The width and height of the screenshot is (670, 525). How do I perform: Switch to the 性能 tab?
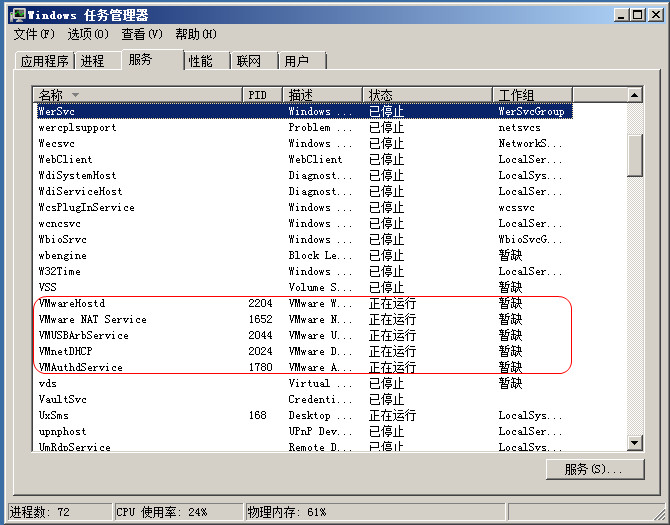click(x=200, y=61)
